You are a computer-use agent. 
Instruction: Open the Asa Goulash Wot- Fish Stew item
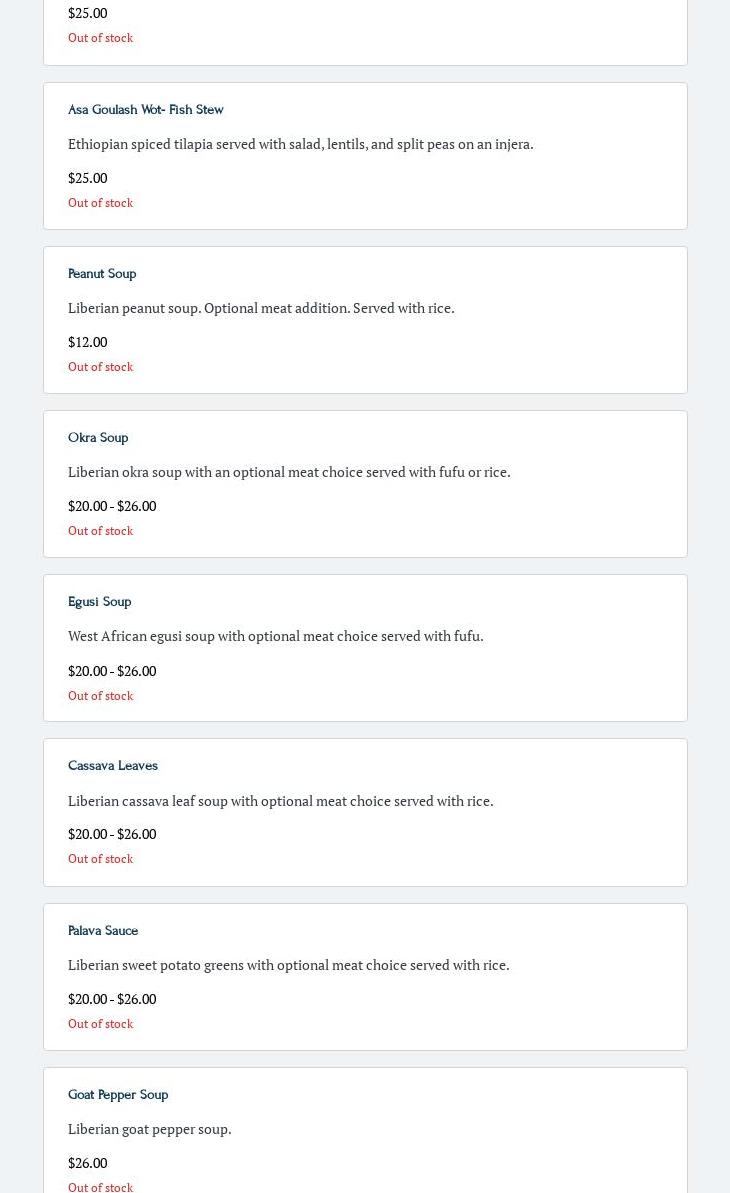coord(145,109)
